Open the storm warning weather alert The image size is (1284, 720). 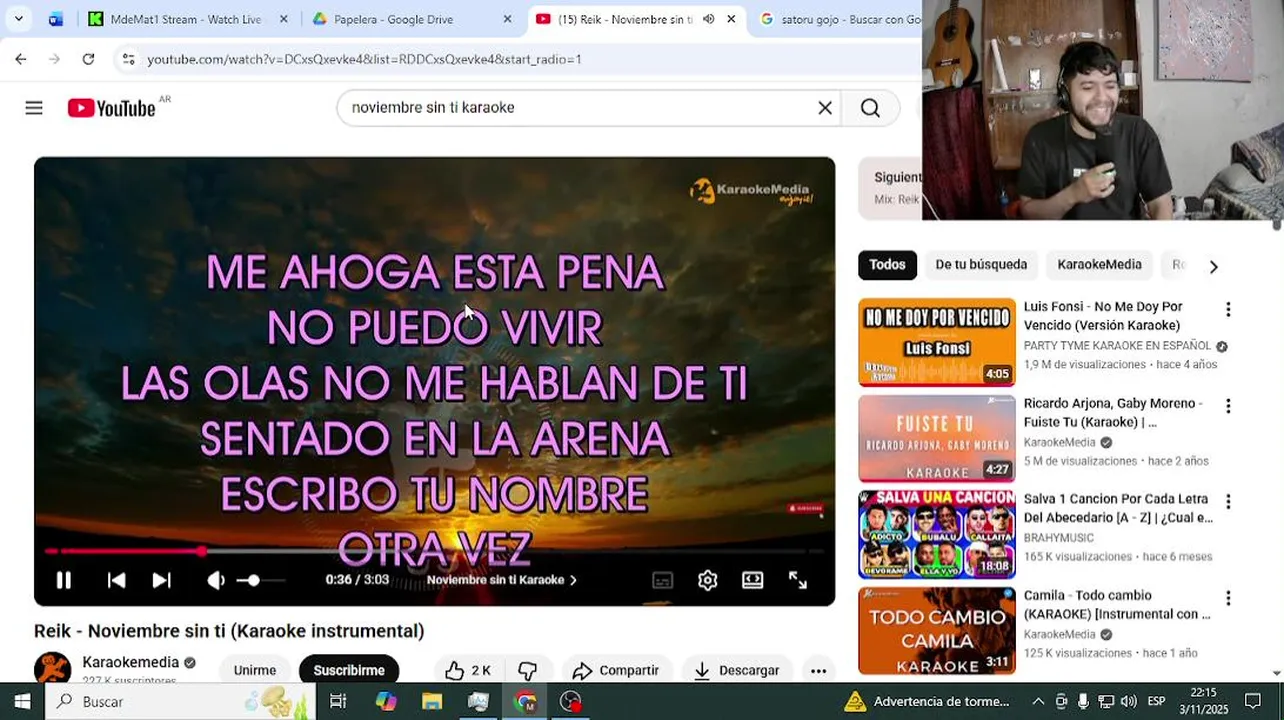tap(927, 701)
